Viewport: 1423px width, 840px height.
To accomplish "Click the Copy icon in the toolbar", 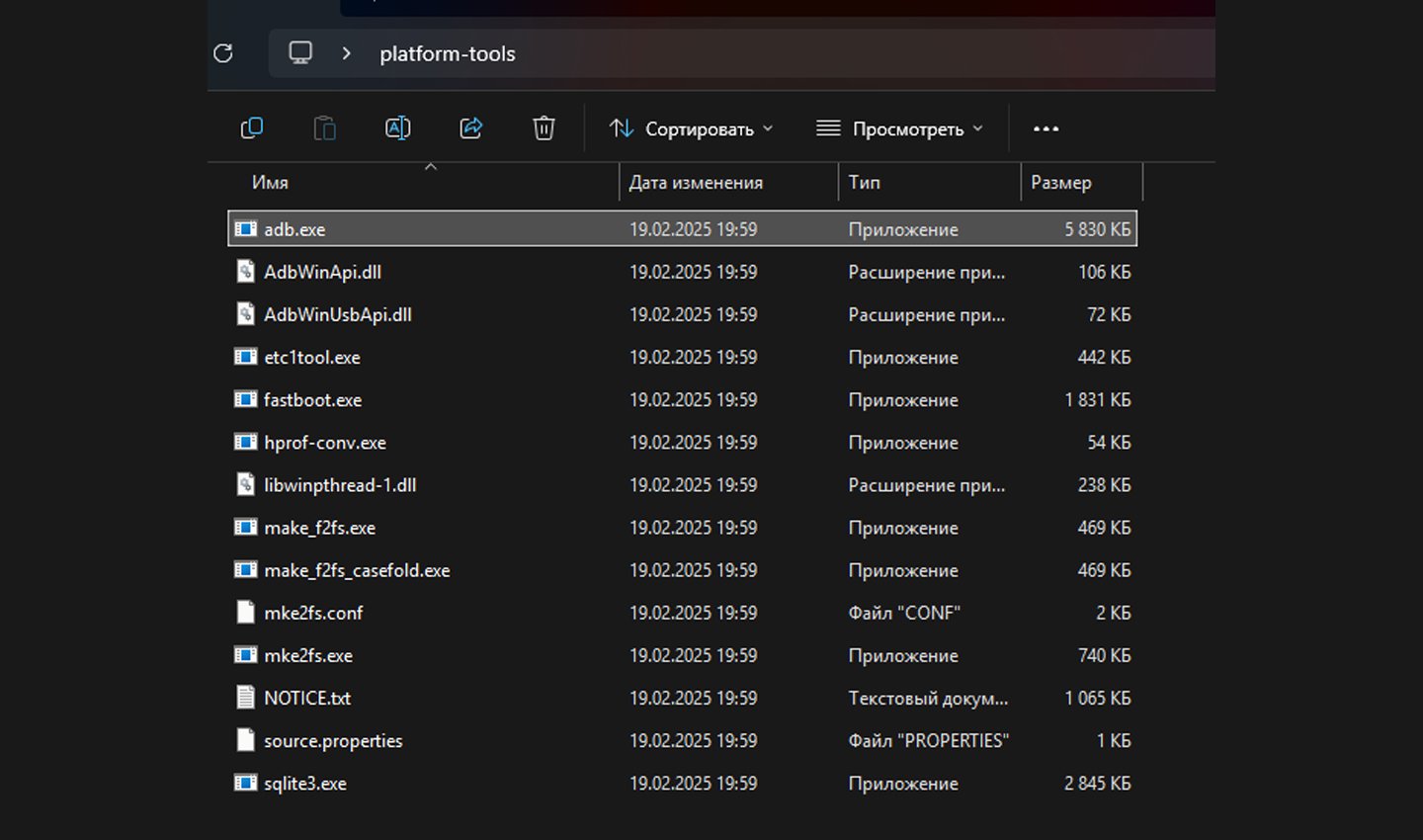I will (252, 127).
